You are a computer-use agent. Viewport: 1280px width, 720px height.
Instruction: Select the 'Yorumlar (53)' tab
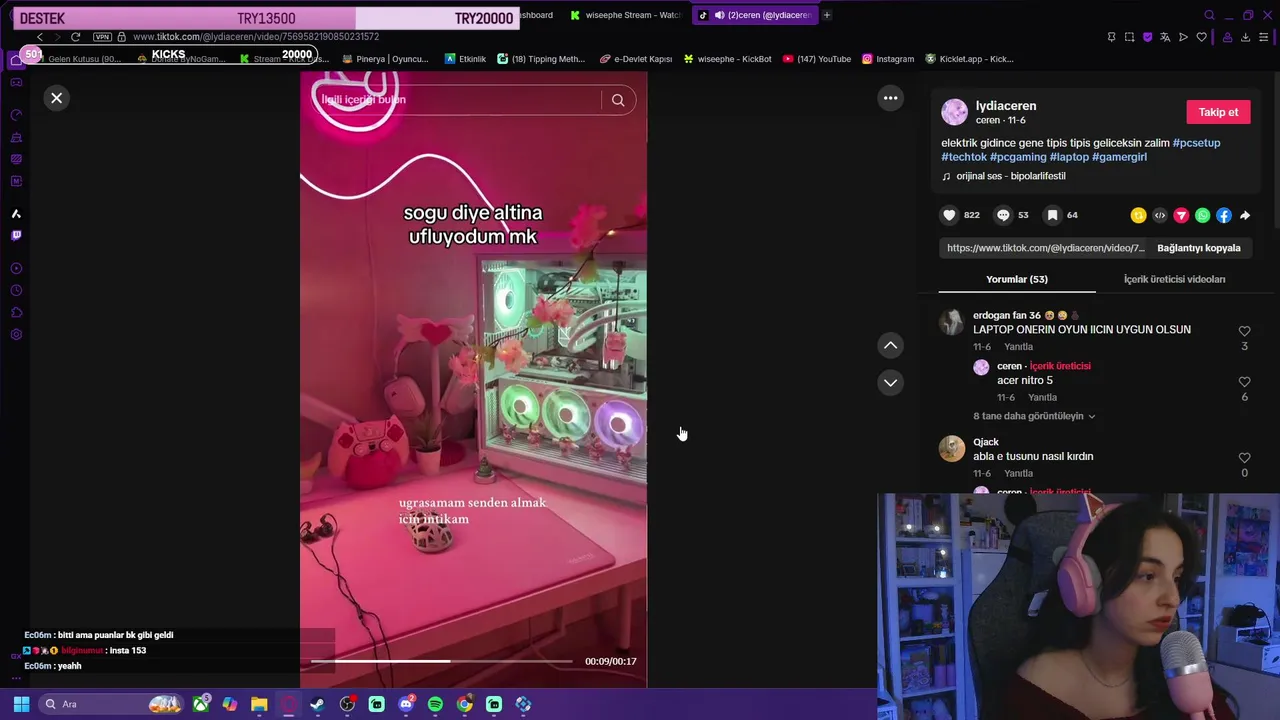(x=1017, y=279)
